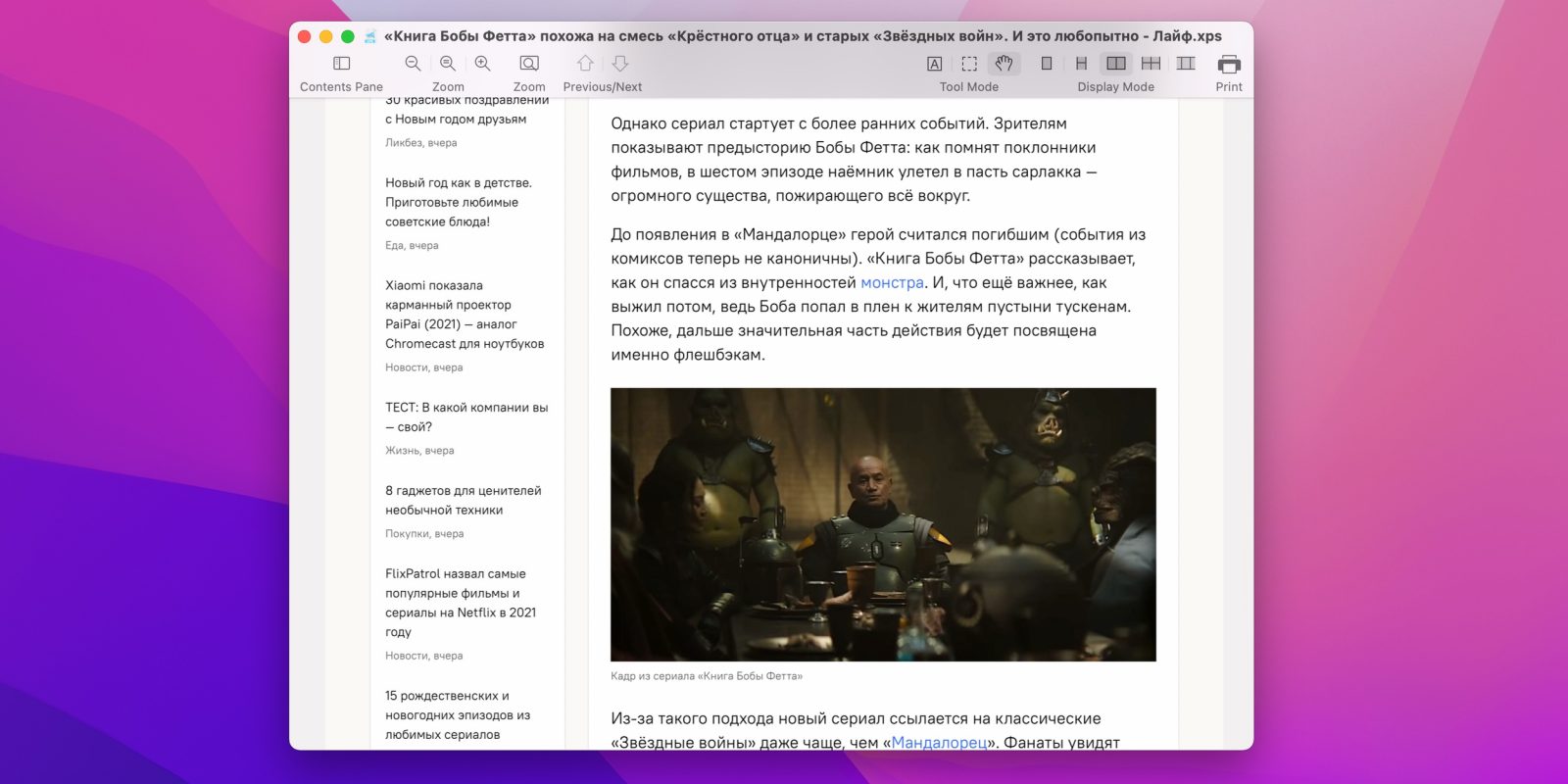The height and width of the screenshot is (784, 1568).
Task: Click the actual size zoom icon
Action: [448, 64]
